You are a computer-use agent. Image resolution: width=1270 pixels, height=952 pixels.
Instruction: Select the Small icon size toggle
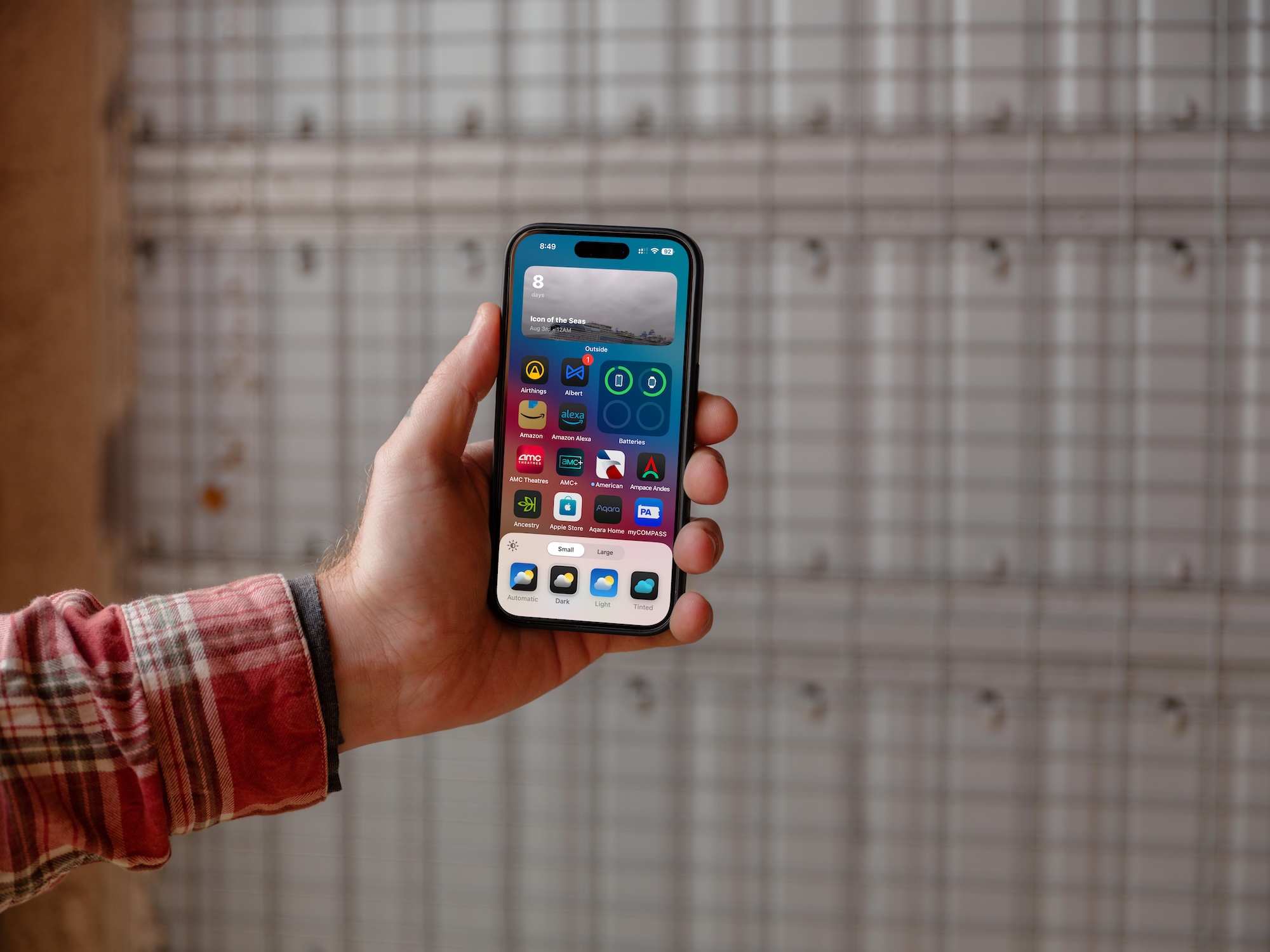point(563,548)
